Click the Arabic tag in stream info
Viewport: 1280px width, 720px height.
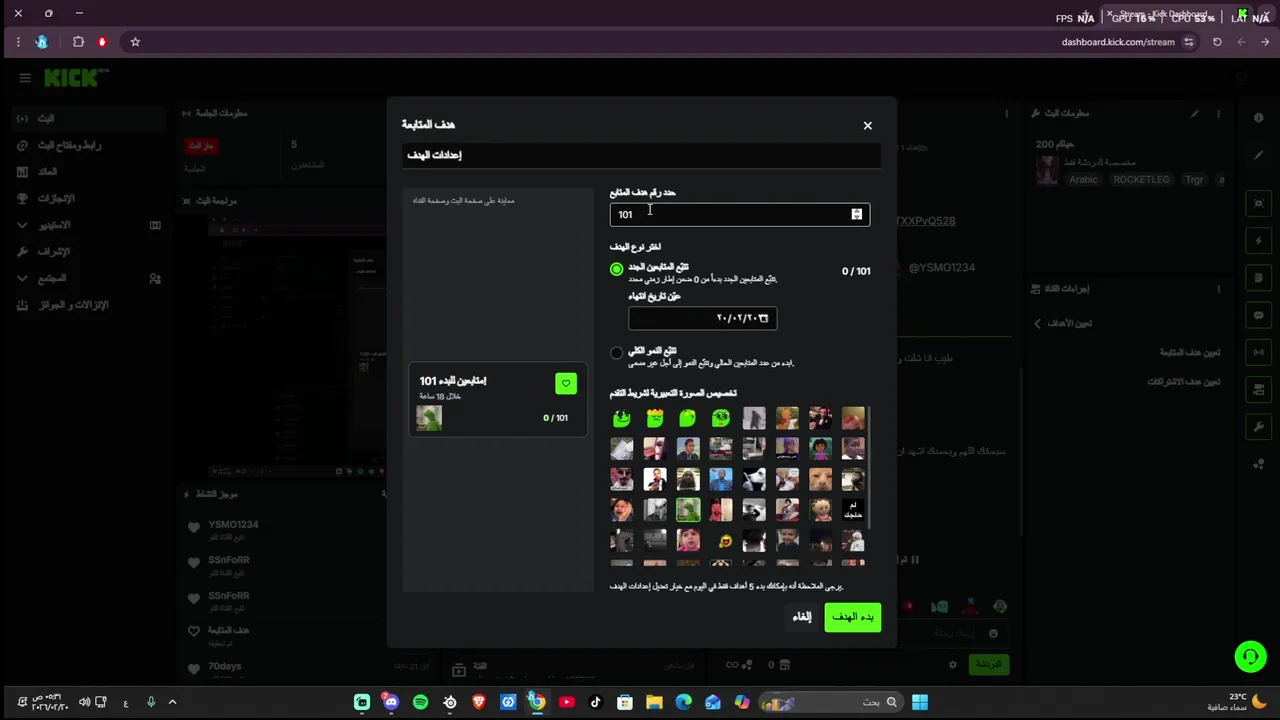1083,180
